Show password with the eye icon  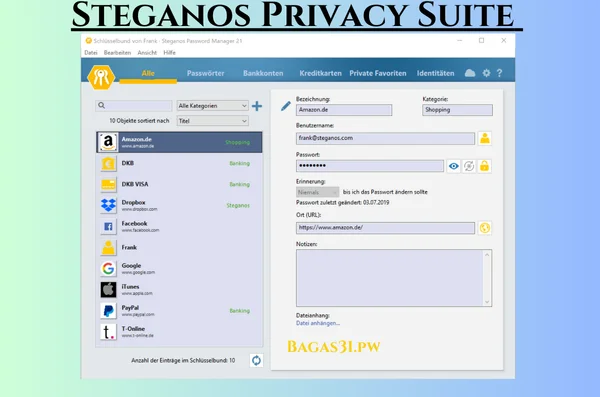454,166
